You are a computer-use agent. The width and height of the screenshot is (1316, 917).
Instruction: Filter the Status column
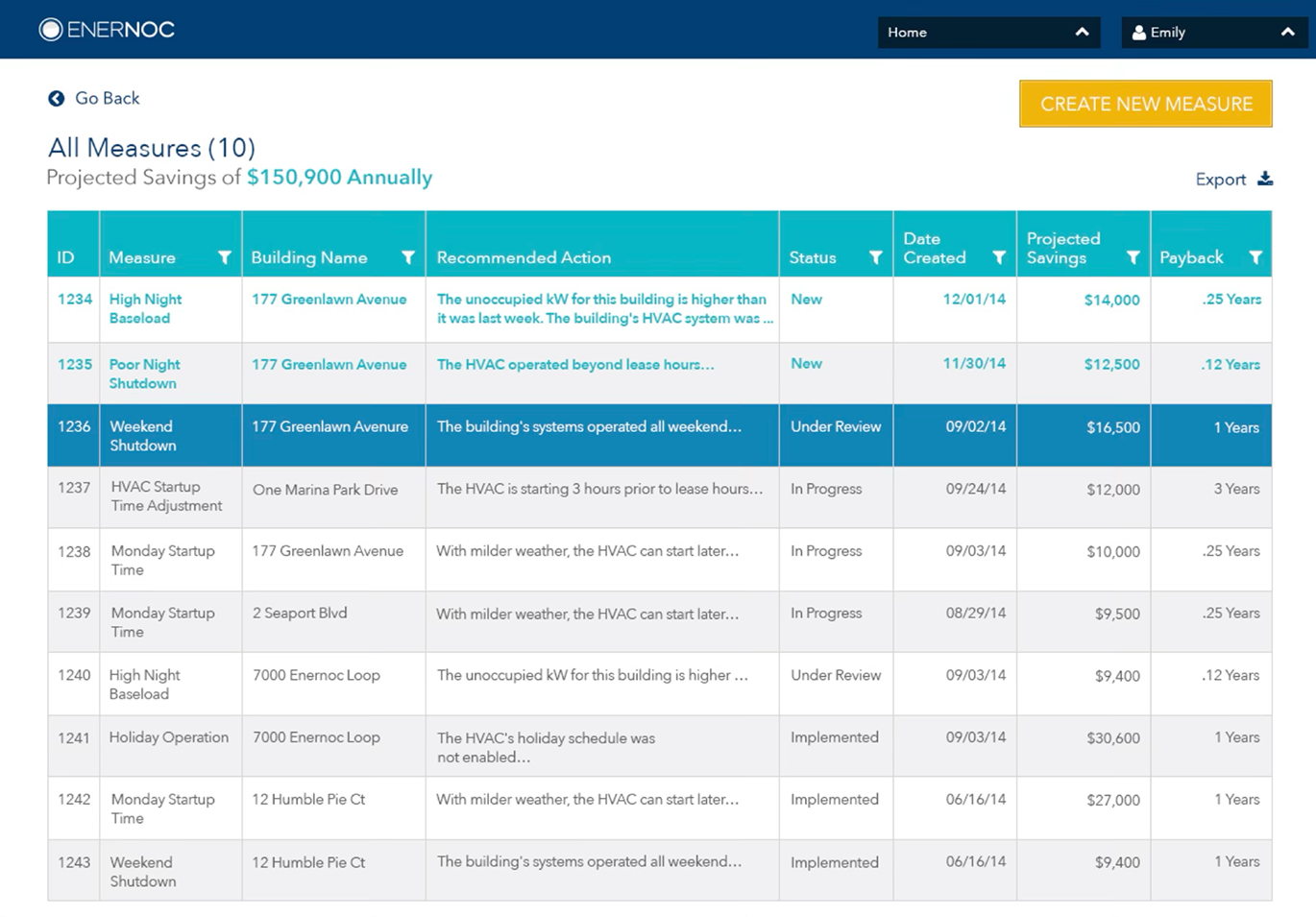875,257
